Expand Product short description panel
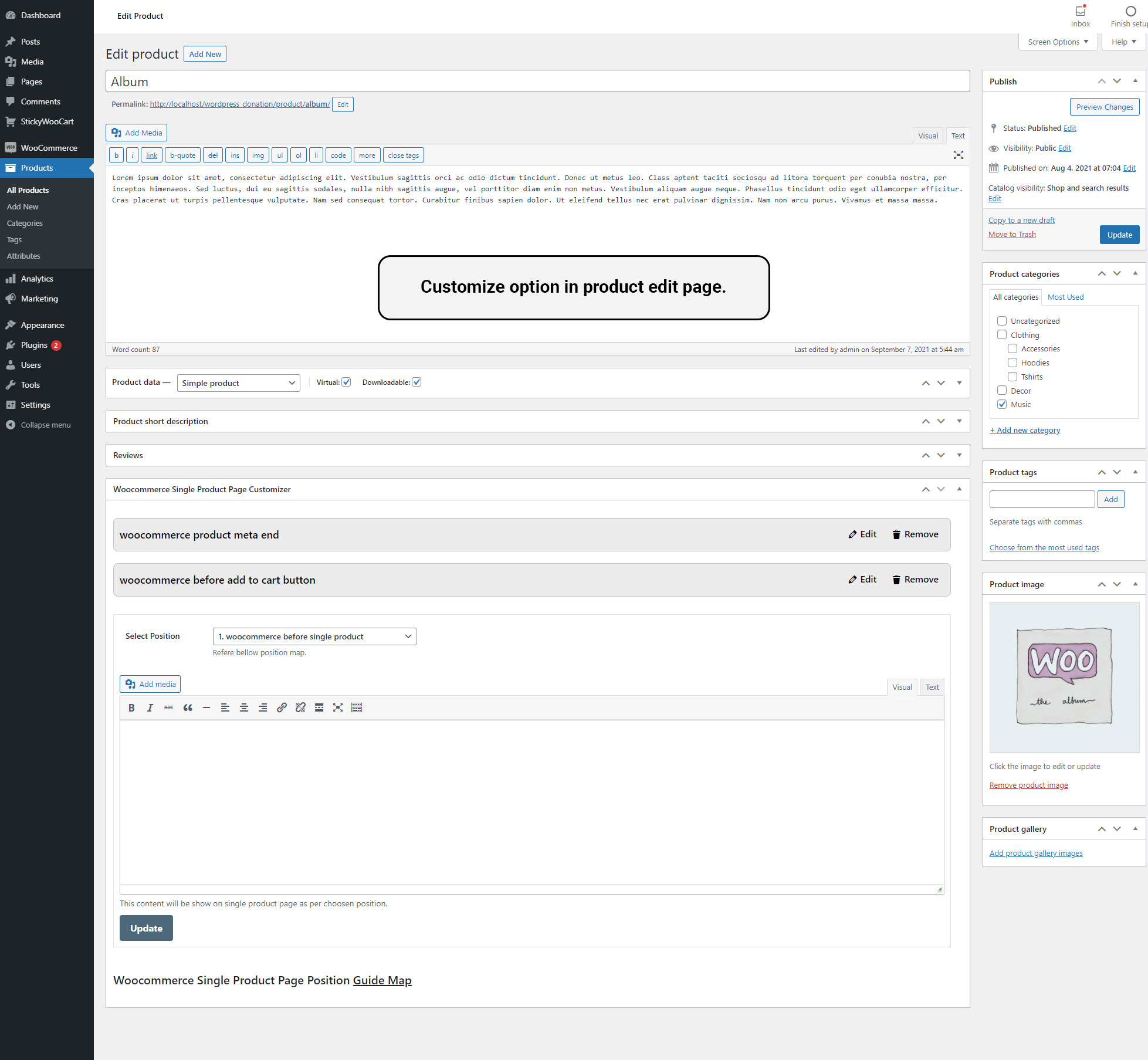 pos(960,421)
